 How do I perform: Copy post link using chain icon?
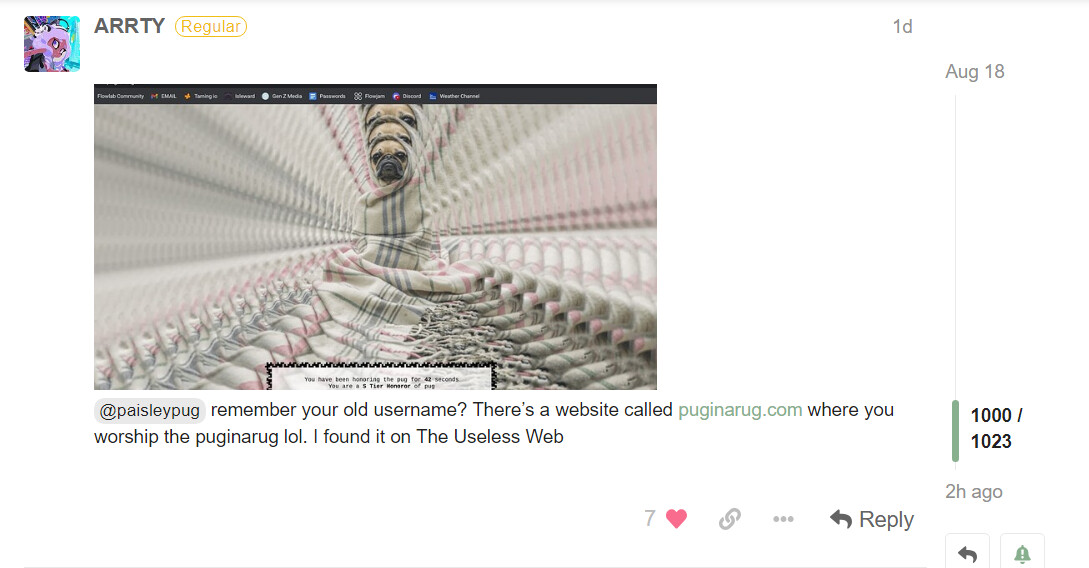click(x=729, y=519)
